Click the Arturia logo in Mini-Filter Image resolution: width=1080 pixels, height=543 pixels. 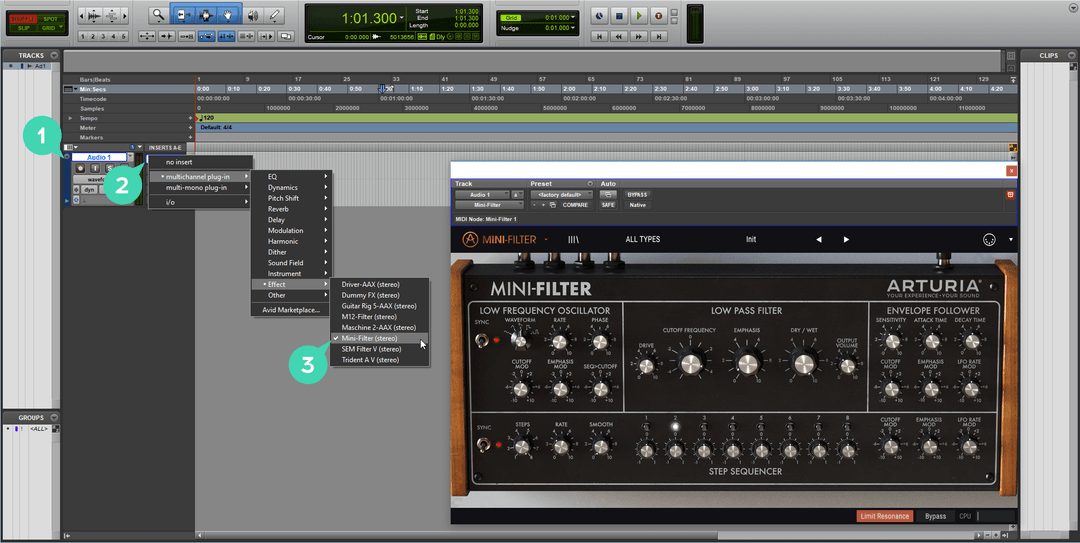point(470,239)
